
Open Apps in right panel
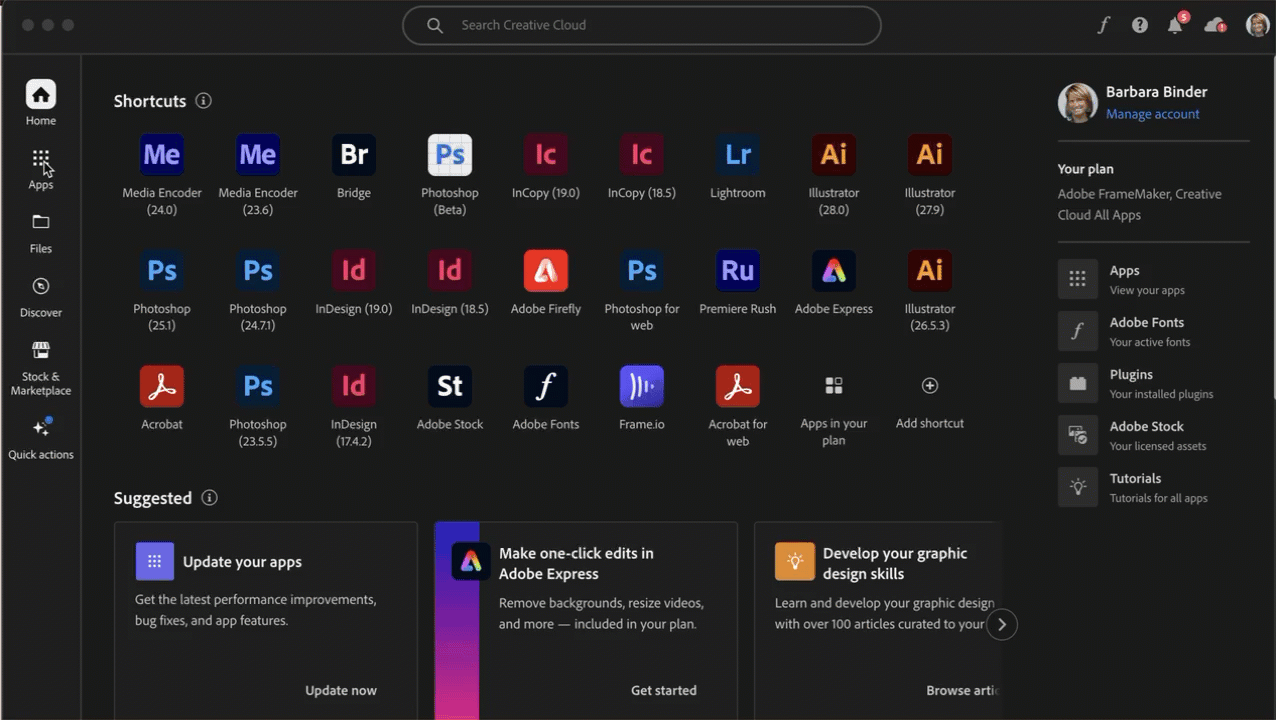1153,279
